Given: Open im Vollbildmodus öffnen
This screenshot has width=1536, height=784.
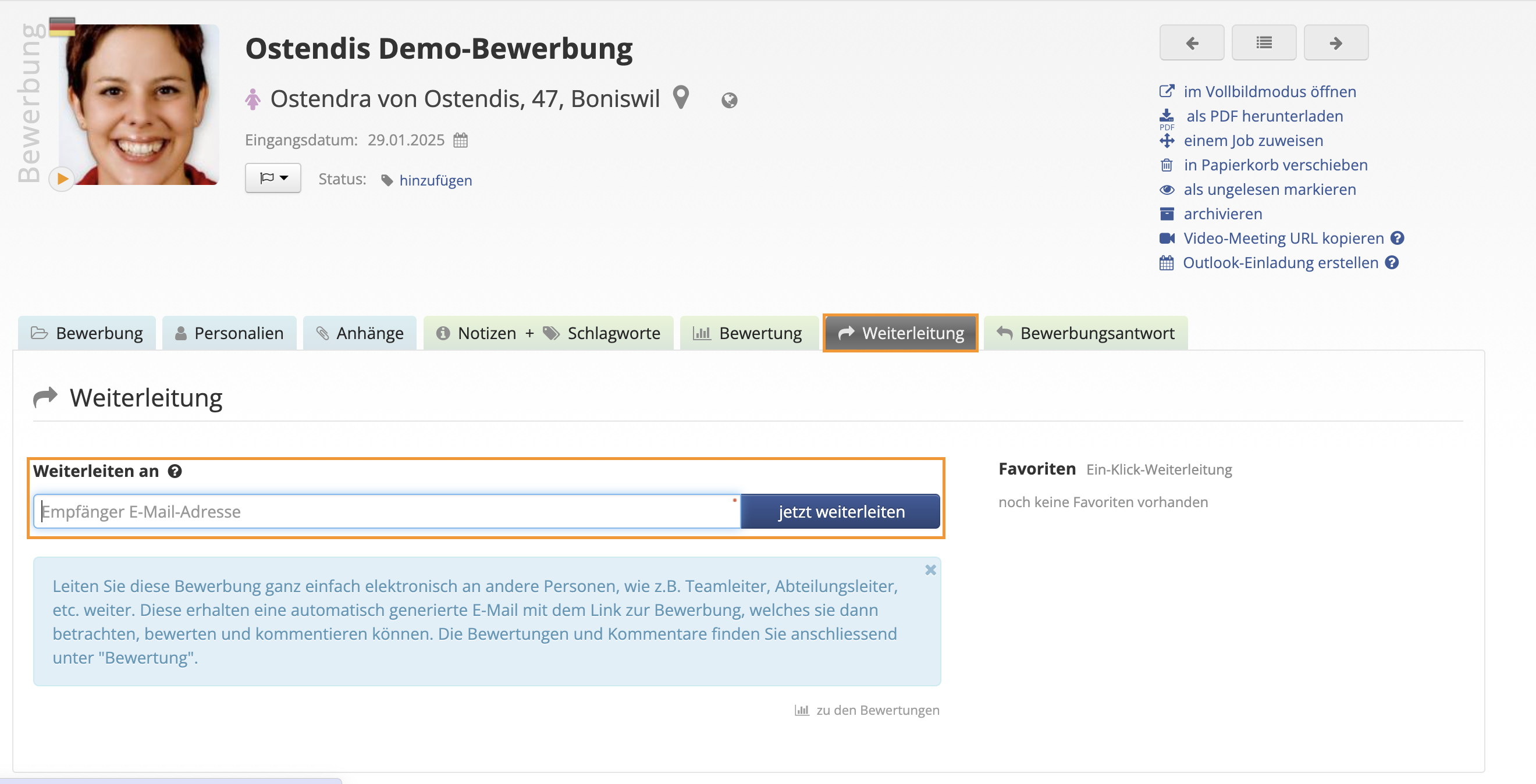Looking at the screenshot, I should click(x=1270, y=91).
